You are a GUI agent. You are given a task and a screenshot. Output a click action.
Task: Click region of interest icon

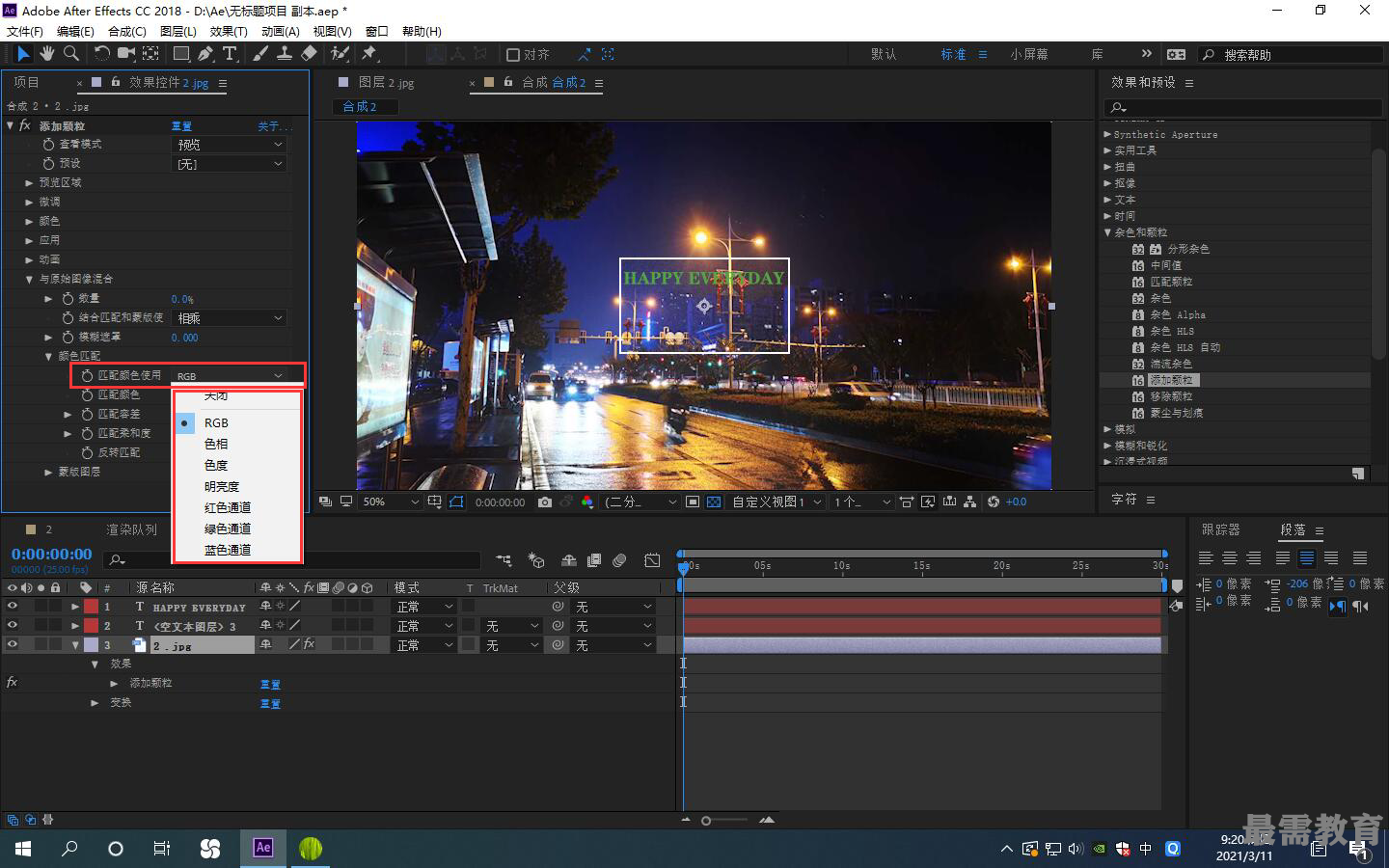[x=693, y=502]
